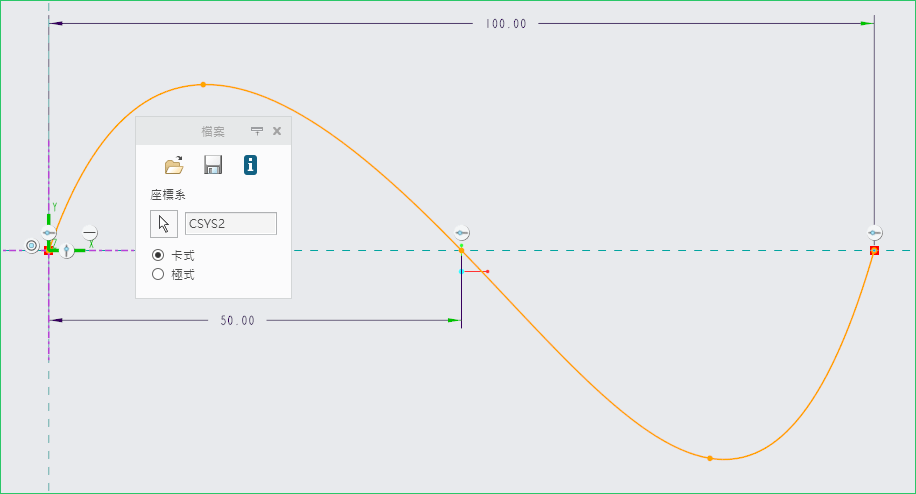Click the save floppy disk icon
This screenshot has height=494, width=916.
(212, 165)
